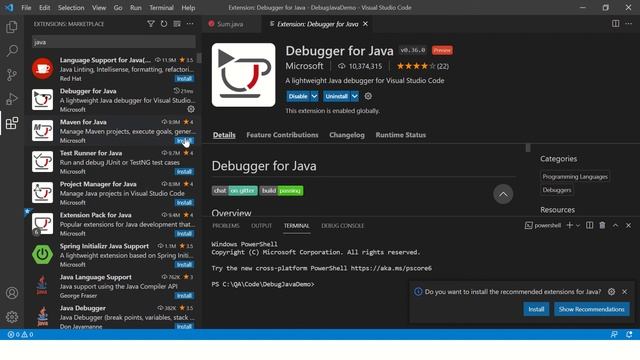Switch to Output panel tab

[x=262, y=226]
